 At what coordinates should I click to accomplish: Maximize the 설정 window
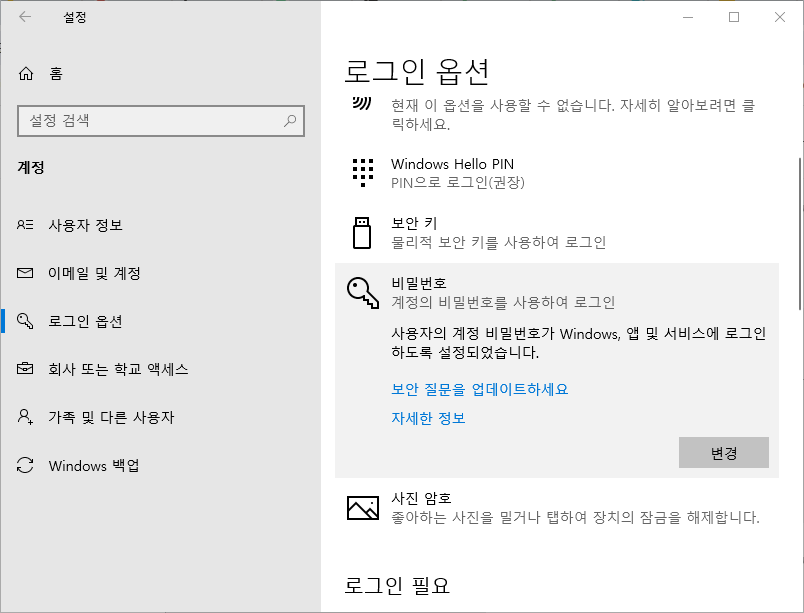(x=734, y=17)
